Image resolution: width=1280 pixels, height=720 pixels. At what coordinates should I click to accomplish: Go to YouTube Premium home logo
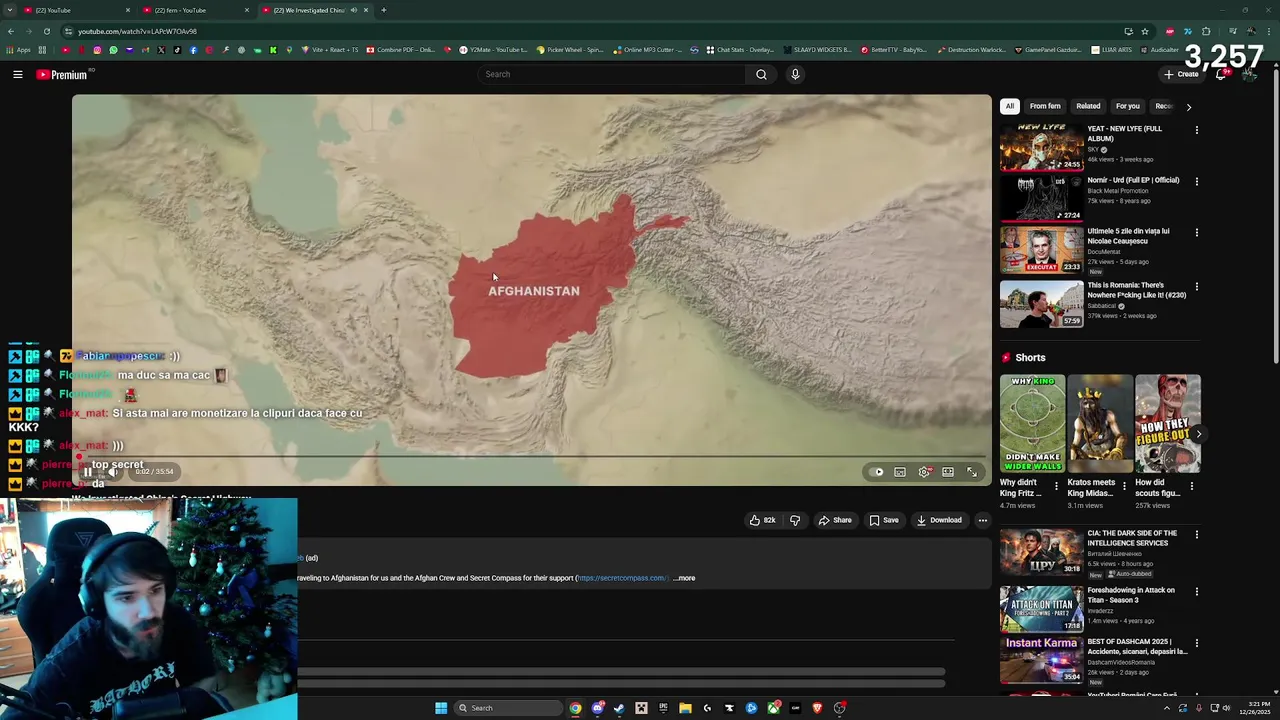pyautogui.click(x=64, y=74)
